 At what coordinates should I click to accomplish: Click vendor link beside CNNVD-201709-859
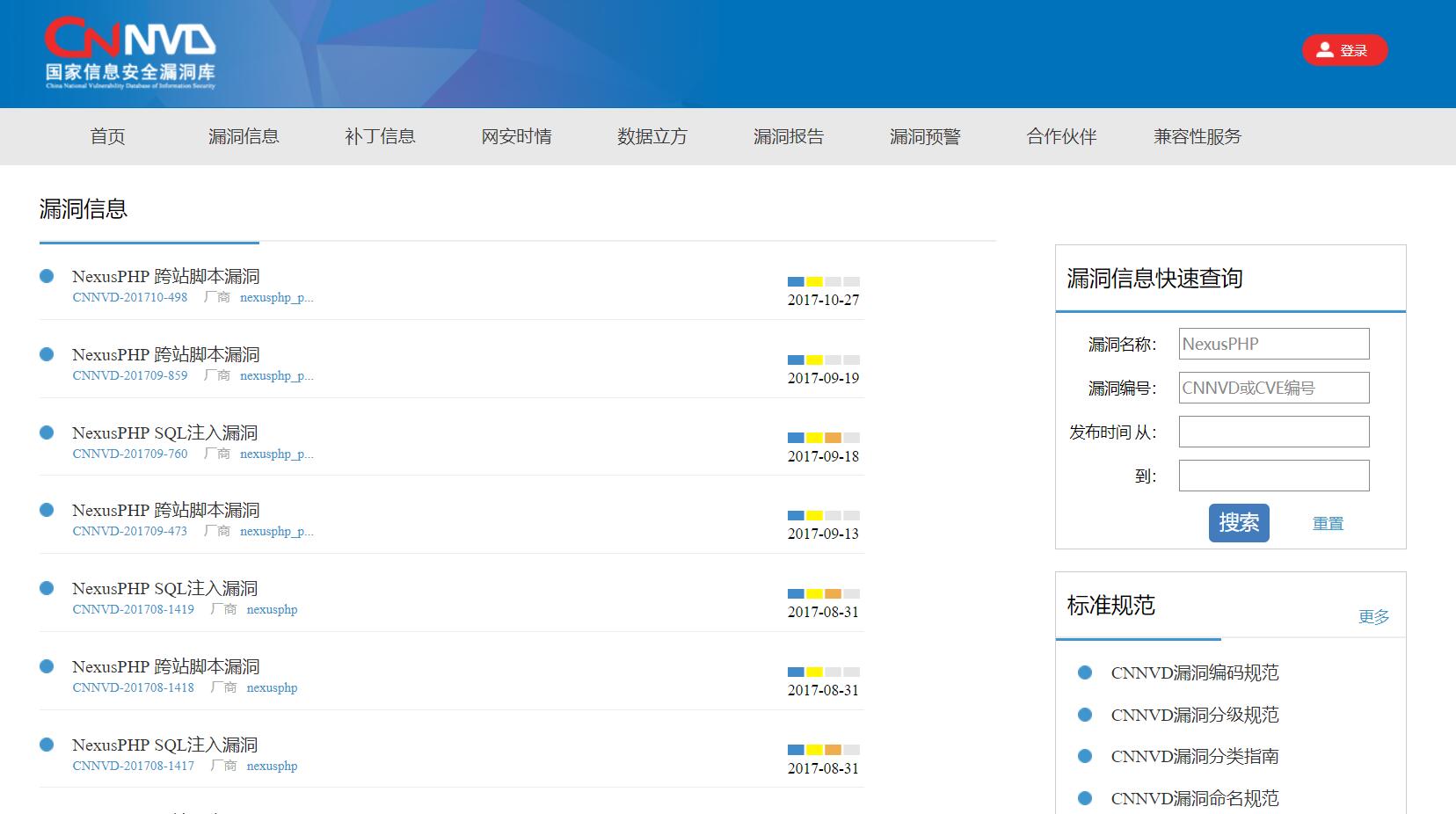(277, 375)
